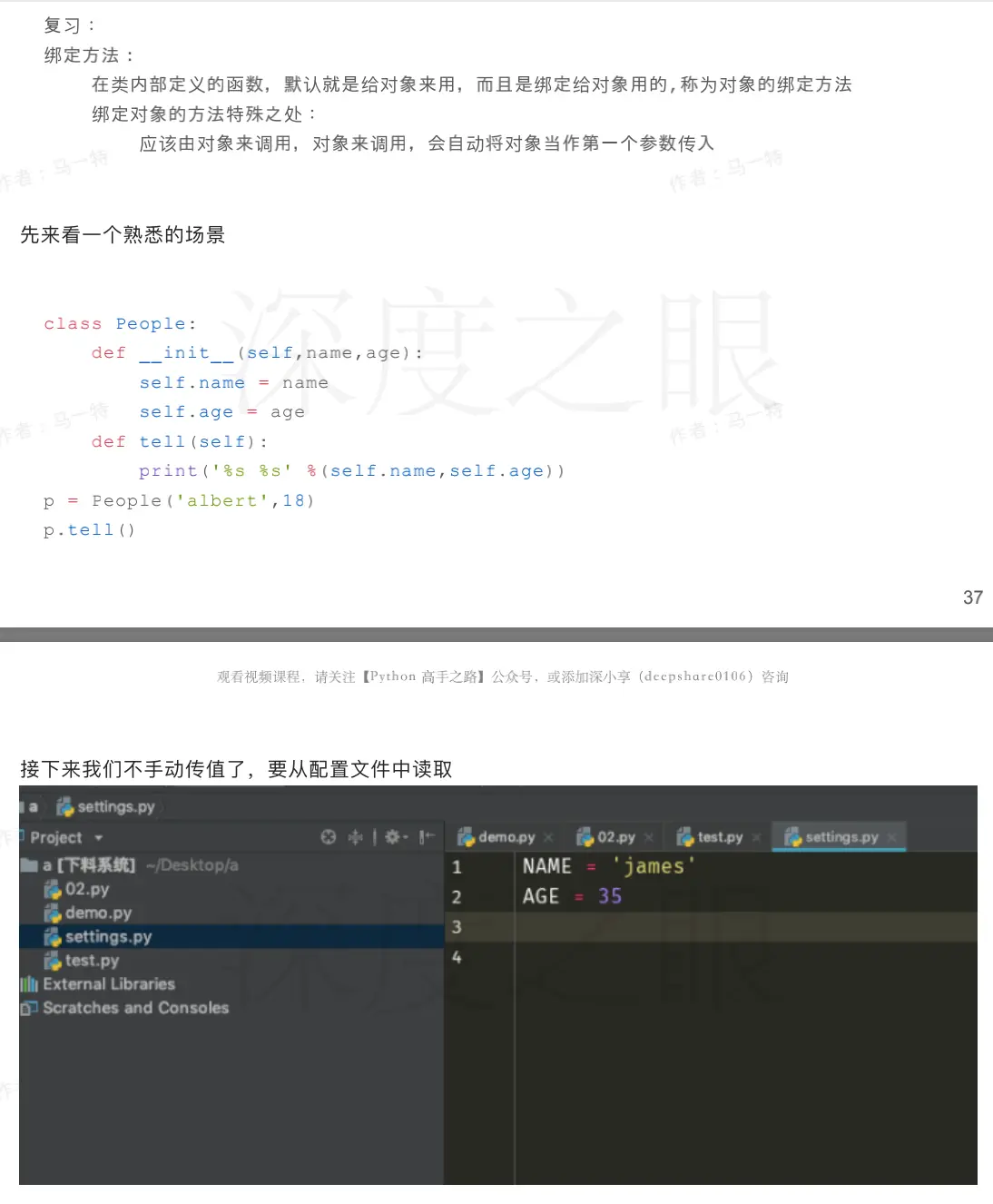Click the Python icon on the test.py tab
Screen dimensions: 993x1204
(685, 837)
